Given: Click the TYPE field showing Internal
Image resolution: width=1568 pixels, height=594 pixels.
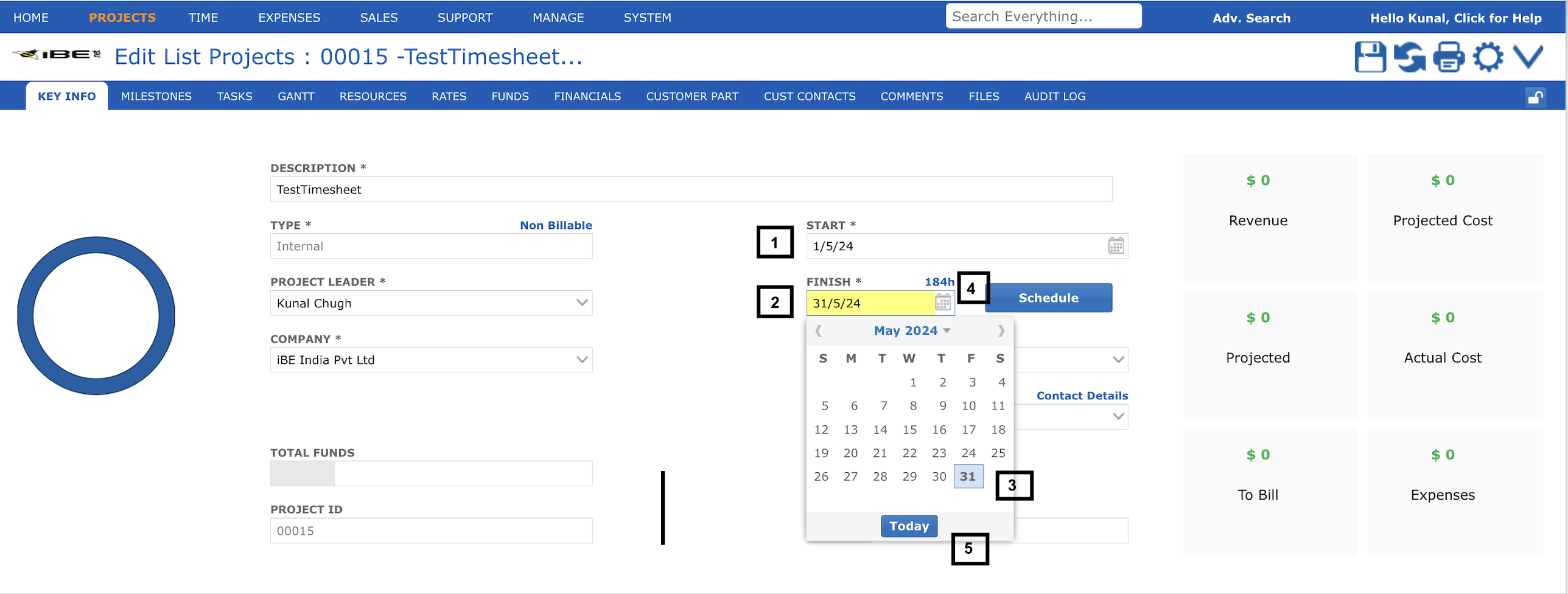Looking at the screenshot, I should (431, 246).
